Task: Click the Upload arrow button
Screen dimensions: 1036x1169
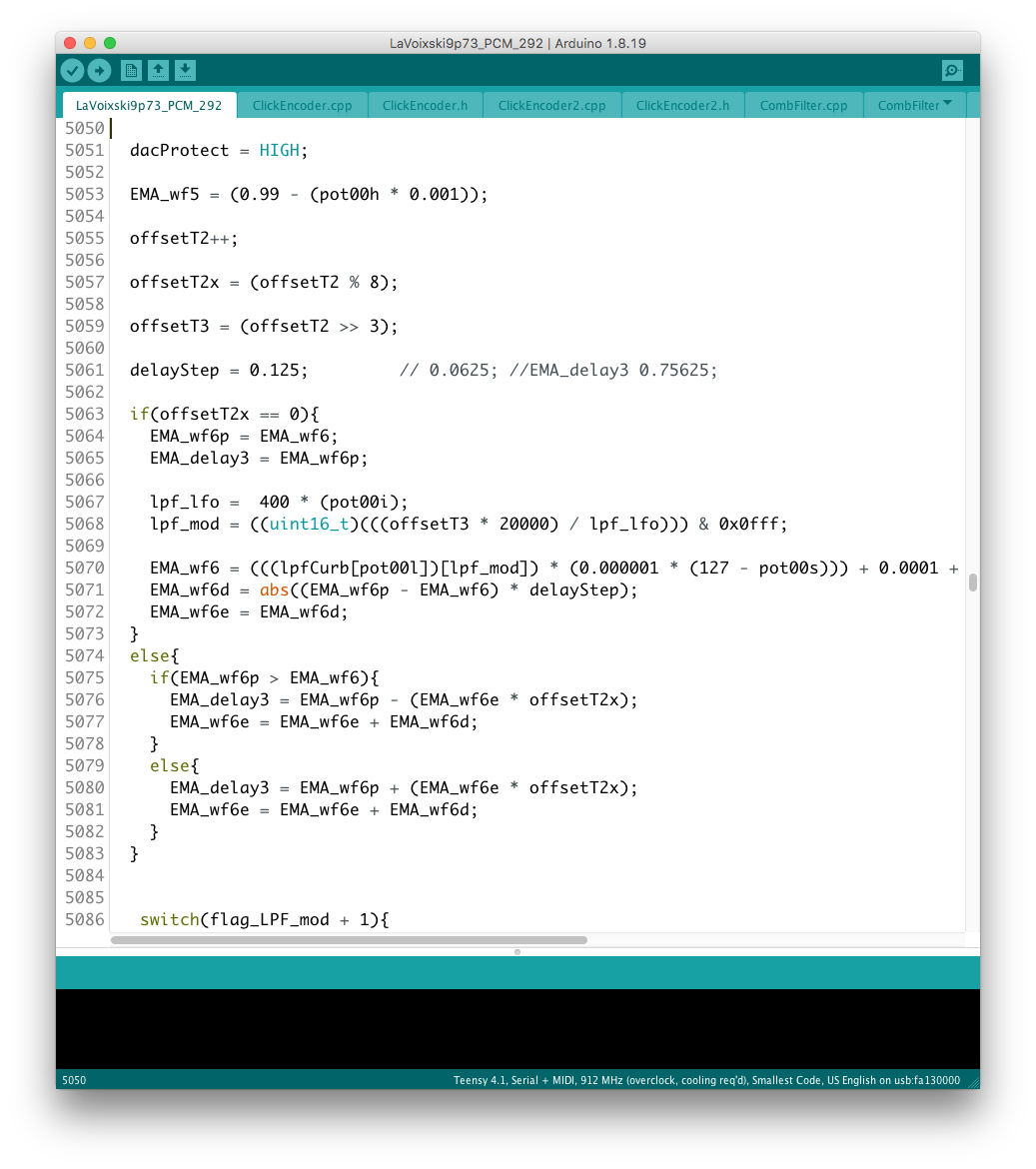Action: 99,70
